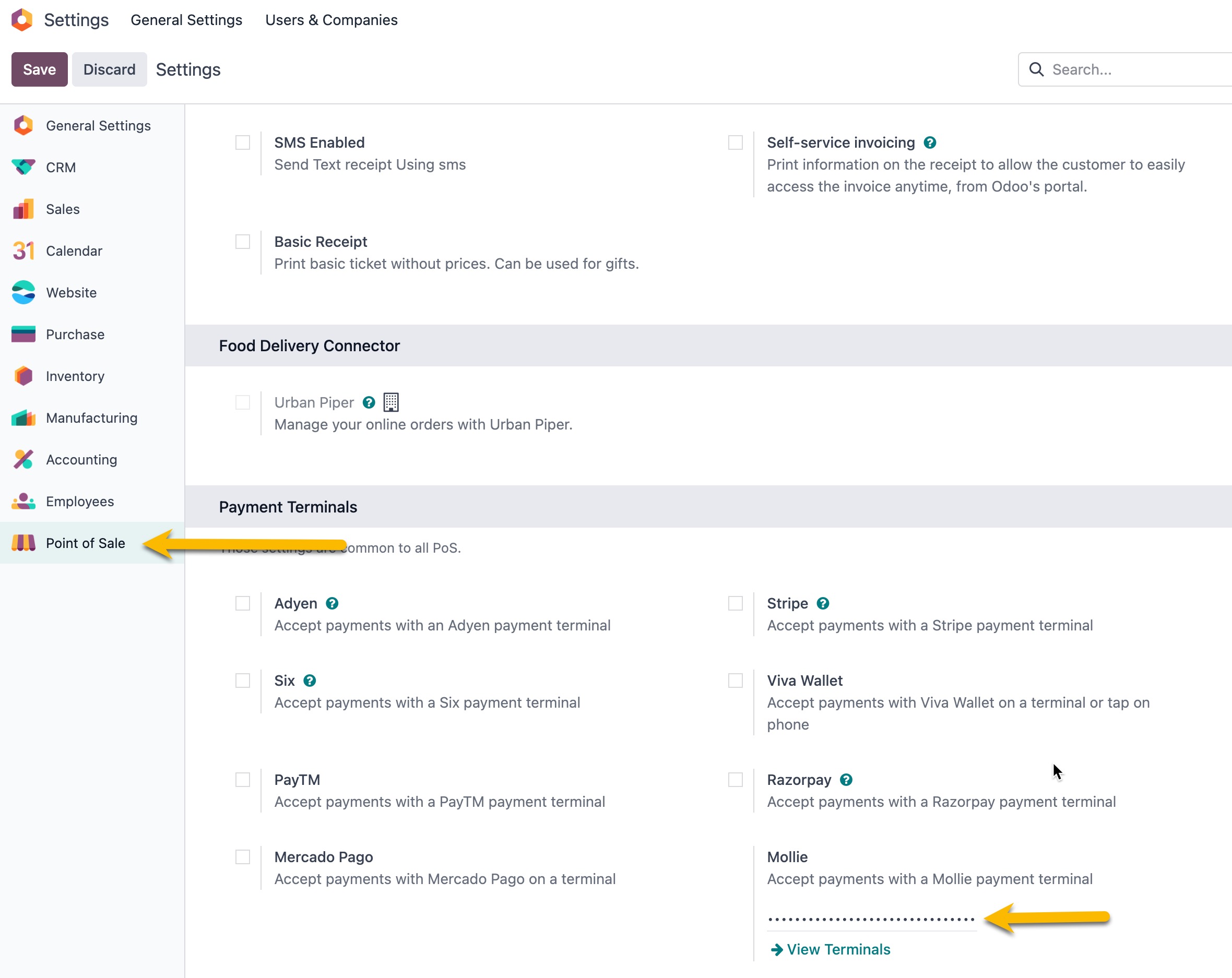Open the General Settings top menu
1232x978 pixels.
pyautogui.click(x=186, y=20)
